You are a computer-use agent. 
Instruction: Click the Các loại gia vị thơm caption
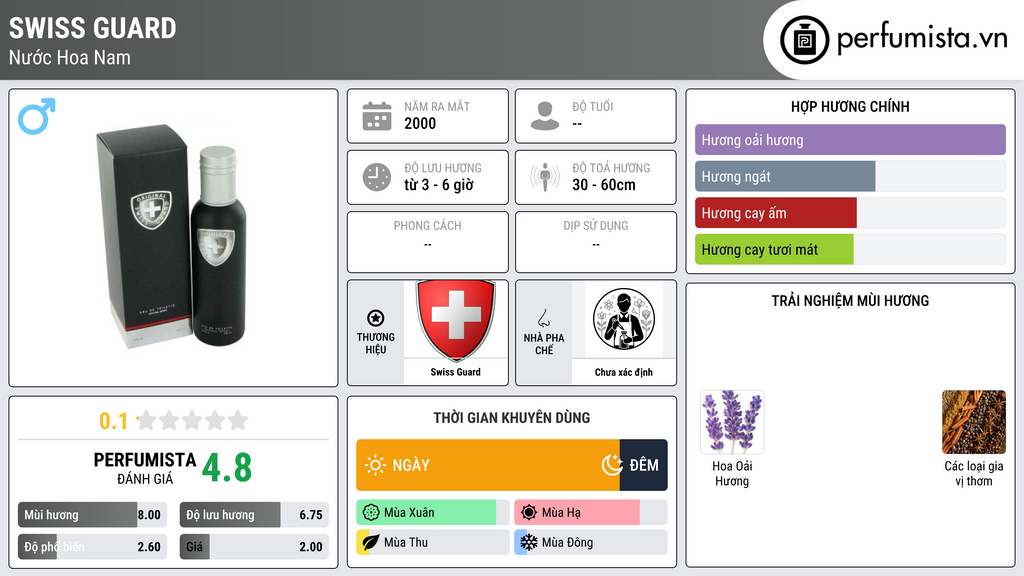974,473
